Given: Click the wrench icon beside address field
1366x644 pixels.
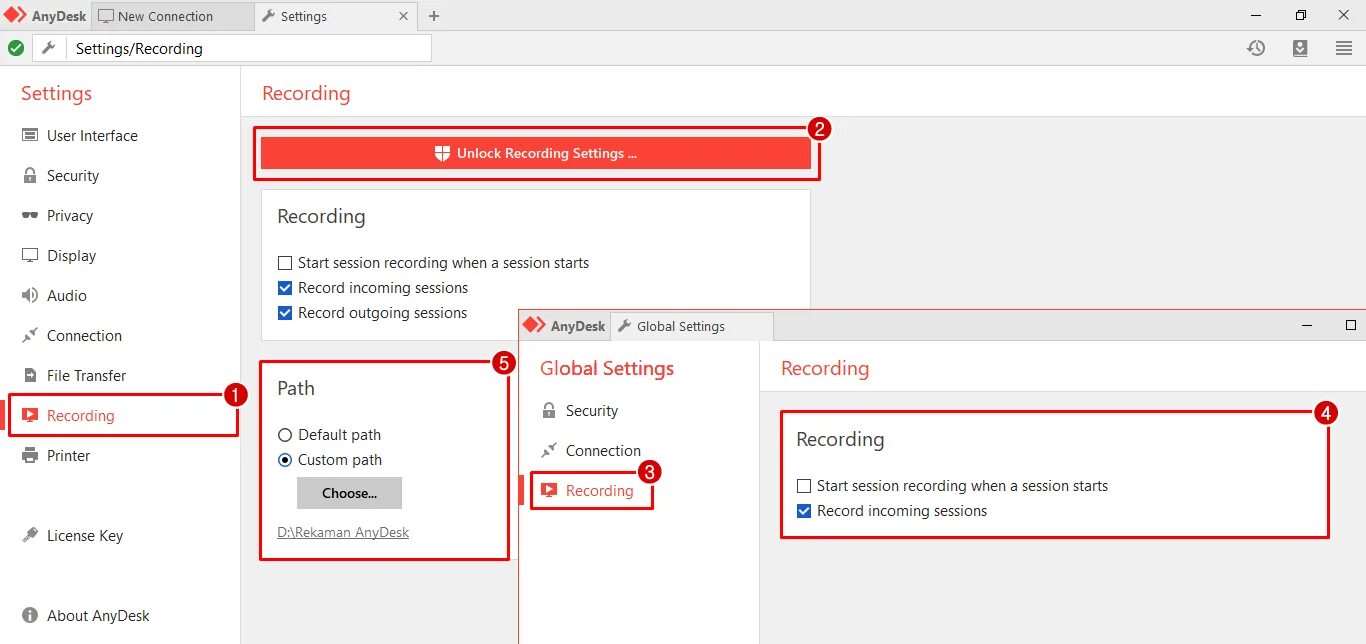Looking at the screenshot, I should (x=48, y=48).
